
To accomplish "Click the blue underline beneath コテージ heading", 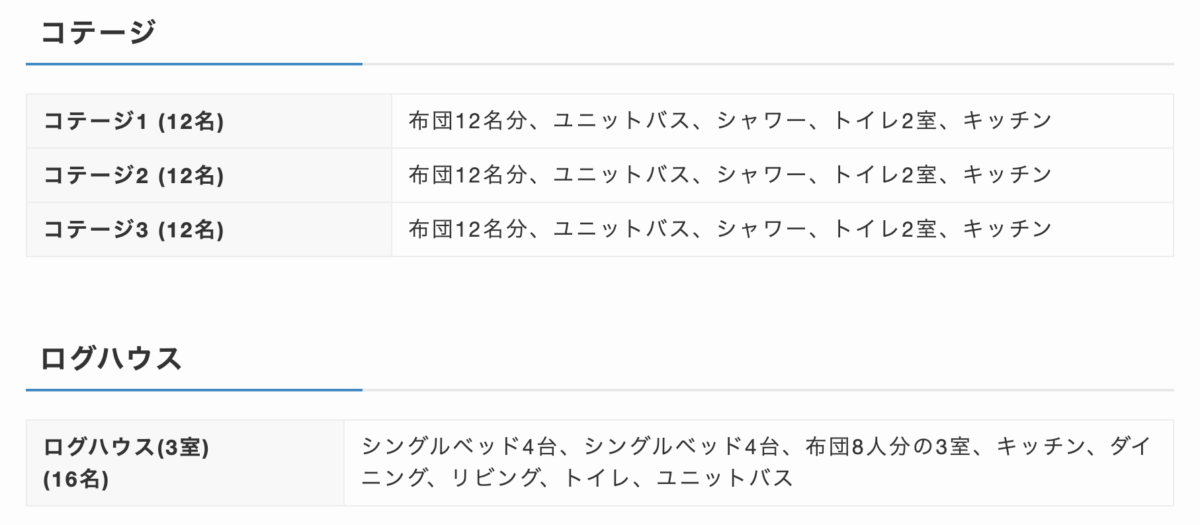I will pyautogui.click(x=194, y=64).
